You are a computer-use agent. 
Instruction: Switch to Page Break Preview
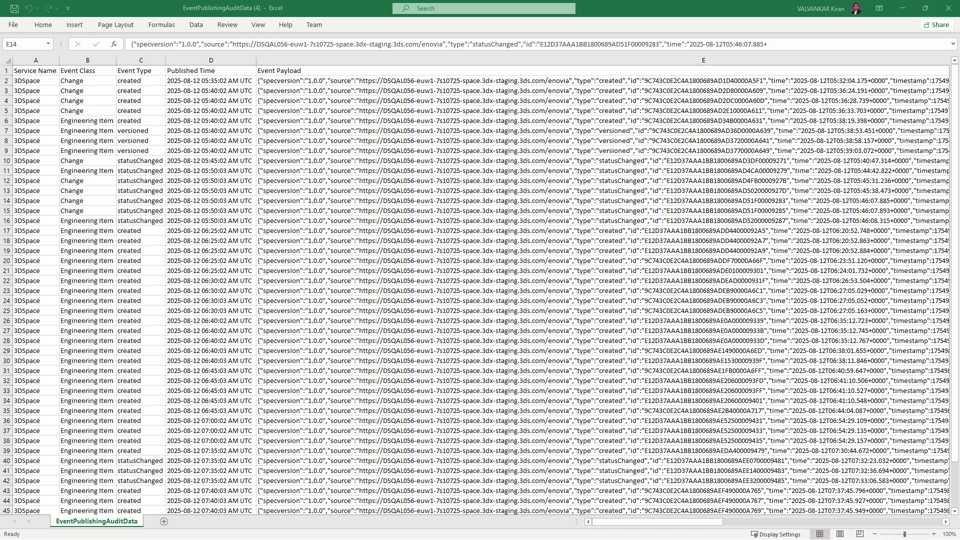(860, 534)
